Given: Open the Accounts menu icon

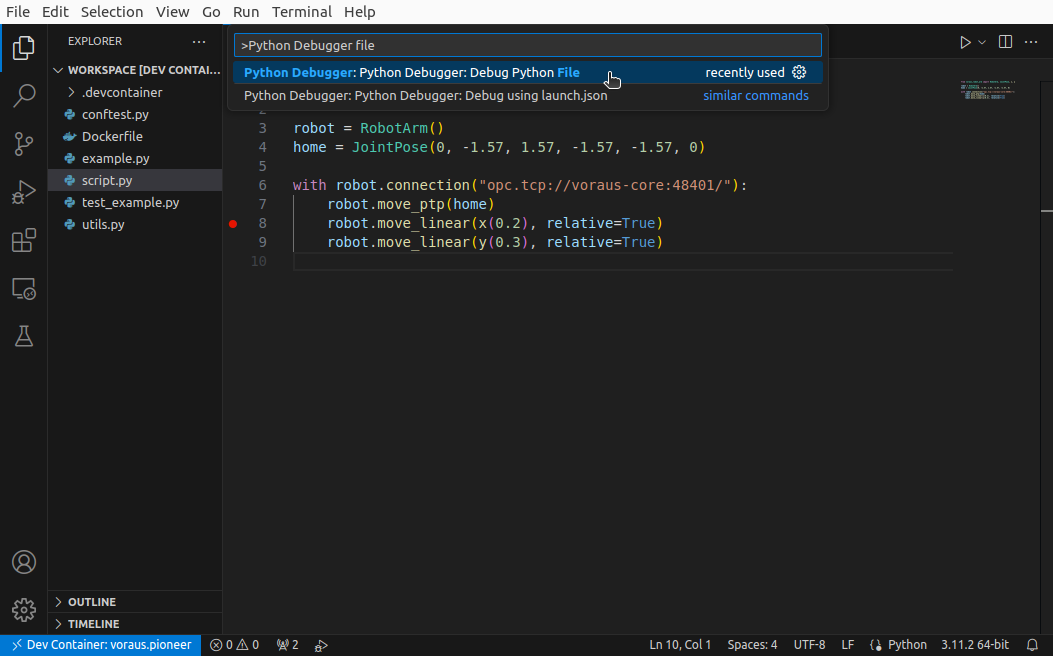Looking at the screenshot, I should click(x=24, y=562).
